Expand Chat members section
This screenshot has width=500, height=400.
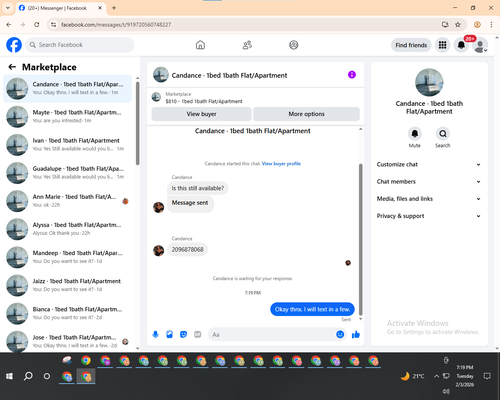point(429,182)
